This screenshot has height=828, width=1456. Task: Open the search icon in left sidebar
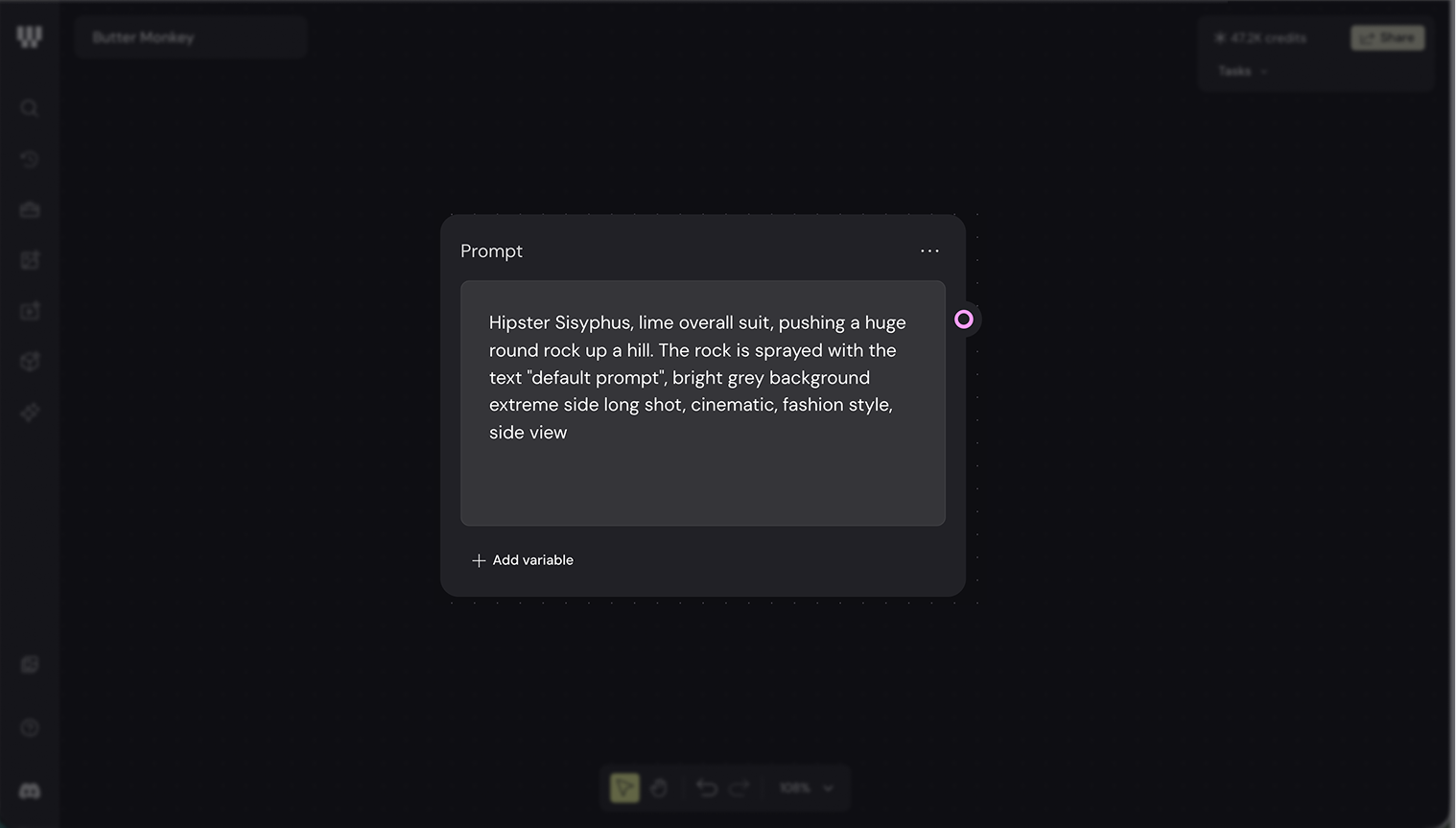click(x=30, y=107)
